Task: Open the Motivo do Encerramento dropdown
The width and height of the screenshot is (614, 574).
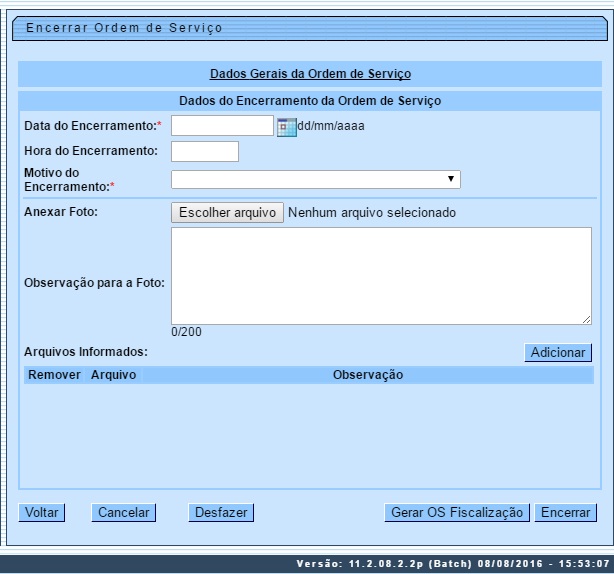Action: pos(315,179)
